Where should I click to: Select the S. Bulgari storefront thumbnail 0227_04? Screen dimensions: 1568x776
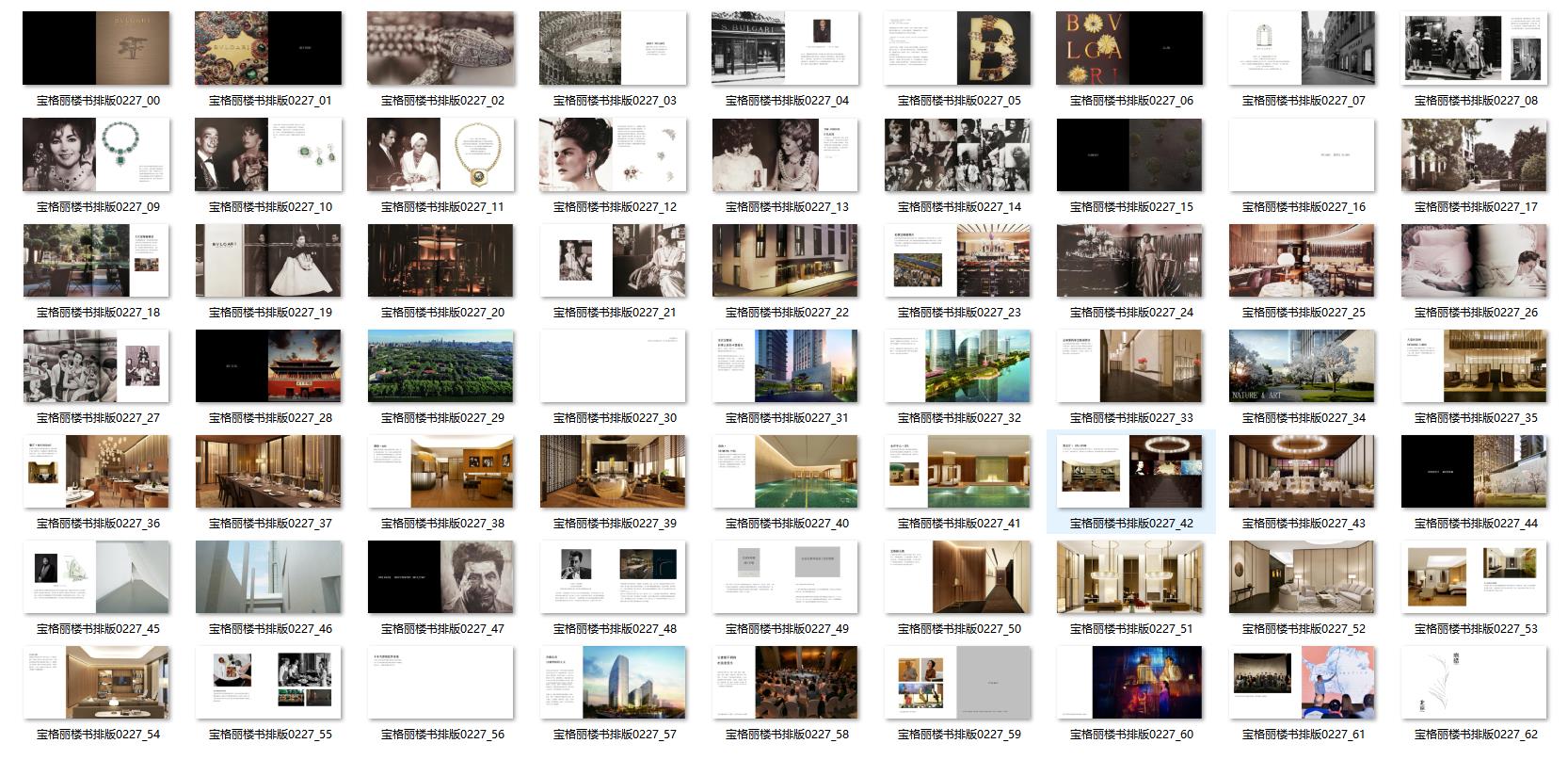tap(785, 48)
